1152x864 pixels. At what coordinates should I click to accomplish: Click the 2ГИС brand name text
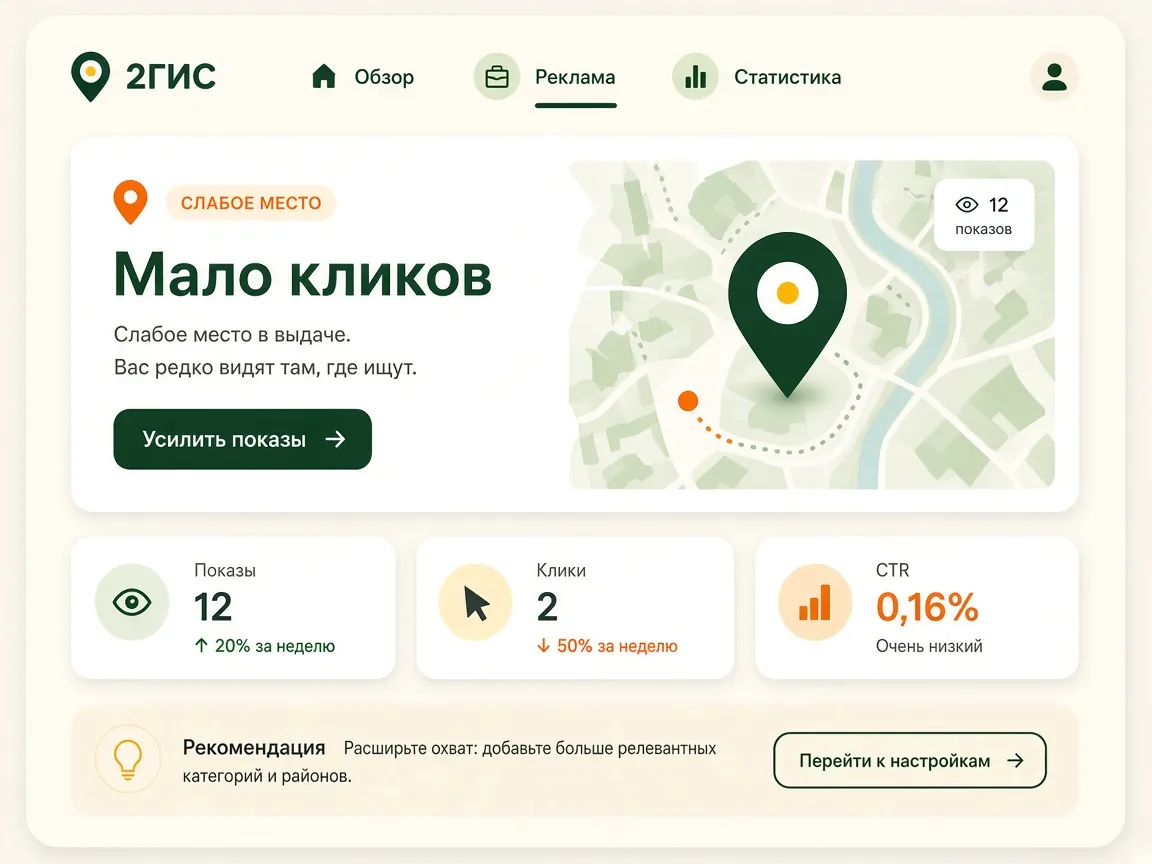170,76
